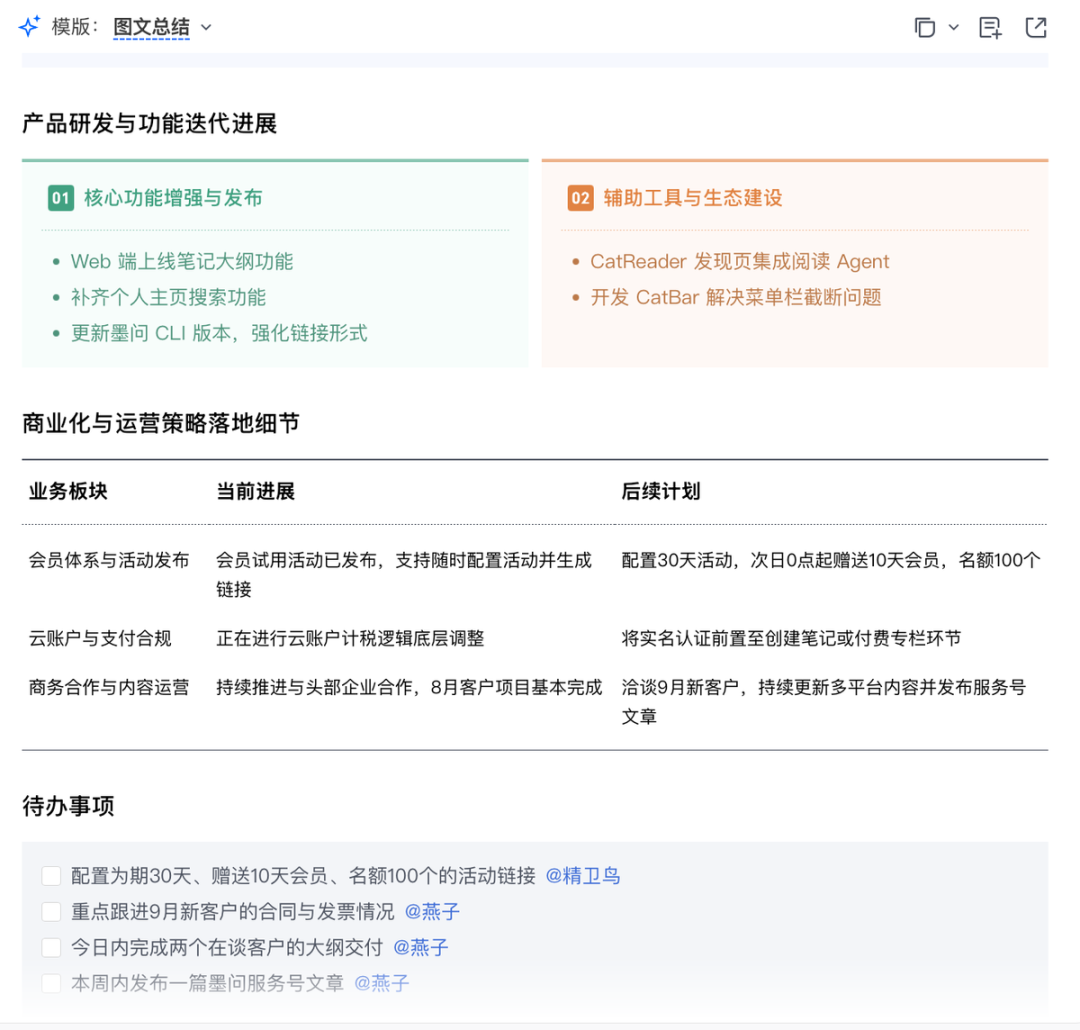Click @燕子 mention on 合同与发票情况 item
The height and width of the screenshot is (1030, 1080).
(432, 911)
